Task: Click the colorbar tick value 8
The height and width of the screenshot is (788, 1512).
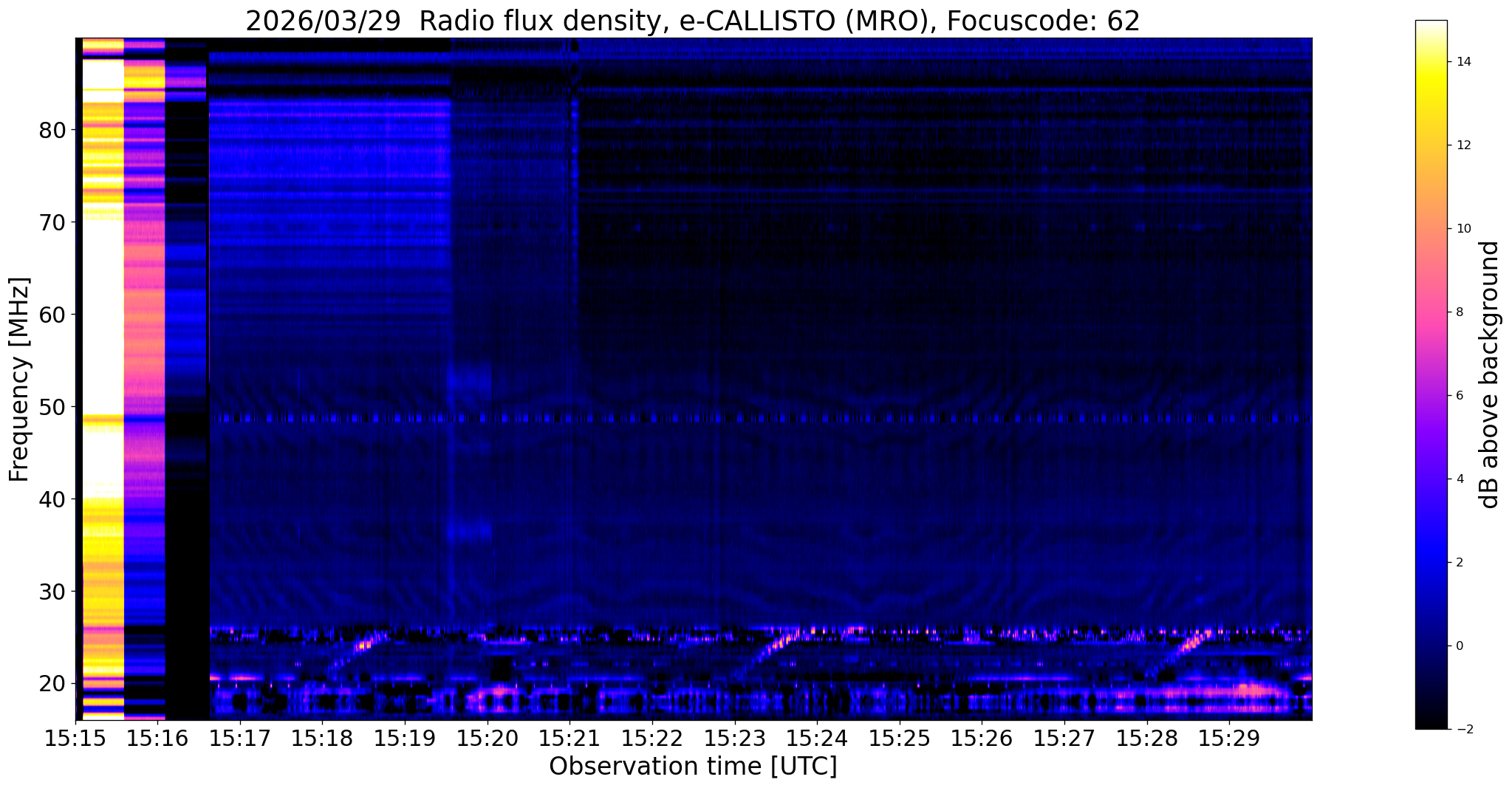Action: (1459, 312)
